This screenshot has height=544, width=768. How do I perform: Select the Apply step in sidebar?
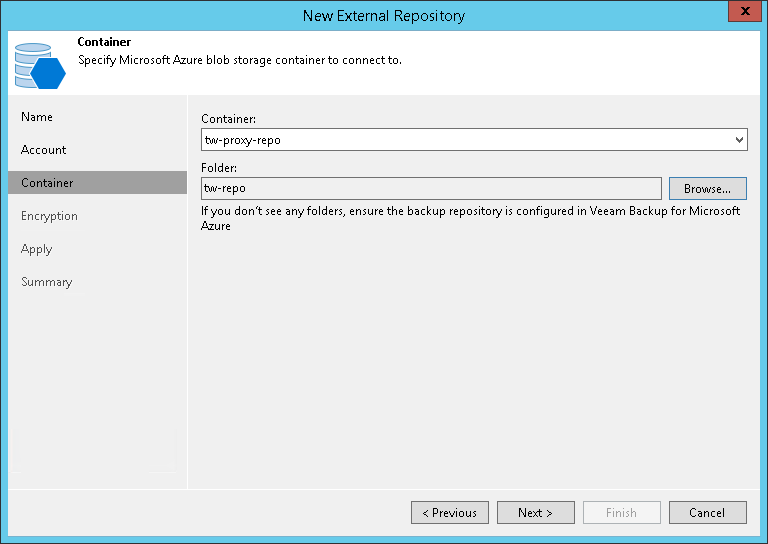point(36,249)
